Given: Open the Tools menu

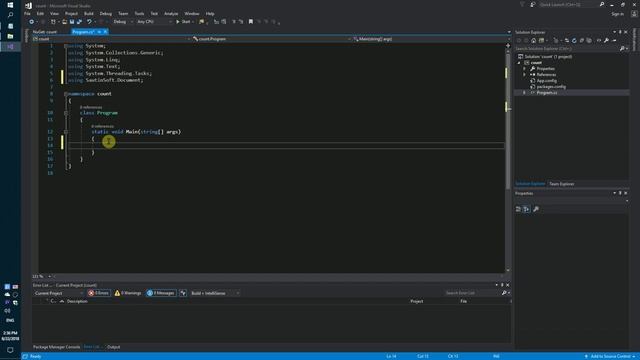Looking at the screenshot, I should point(139,13).
